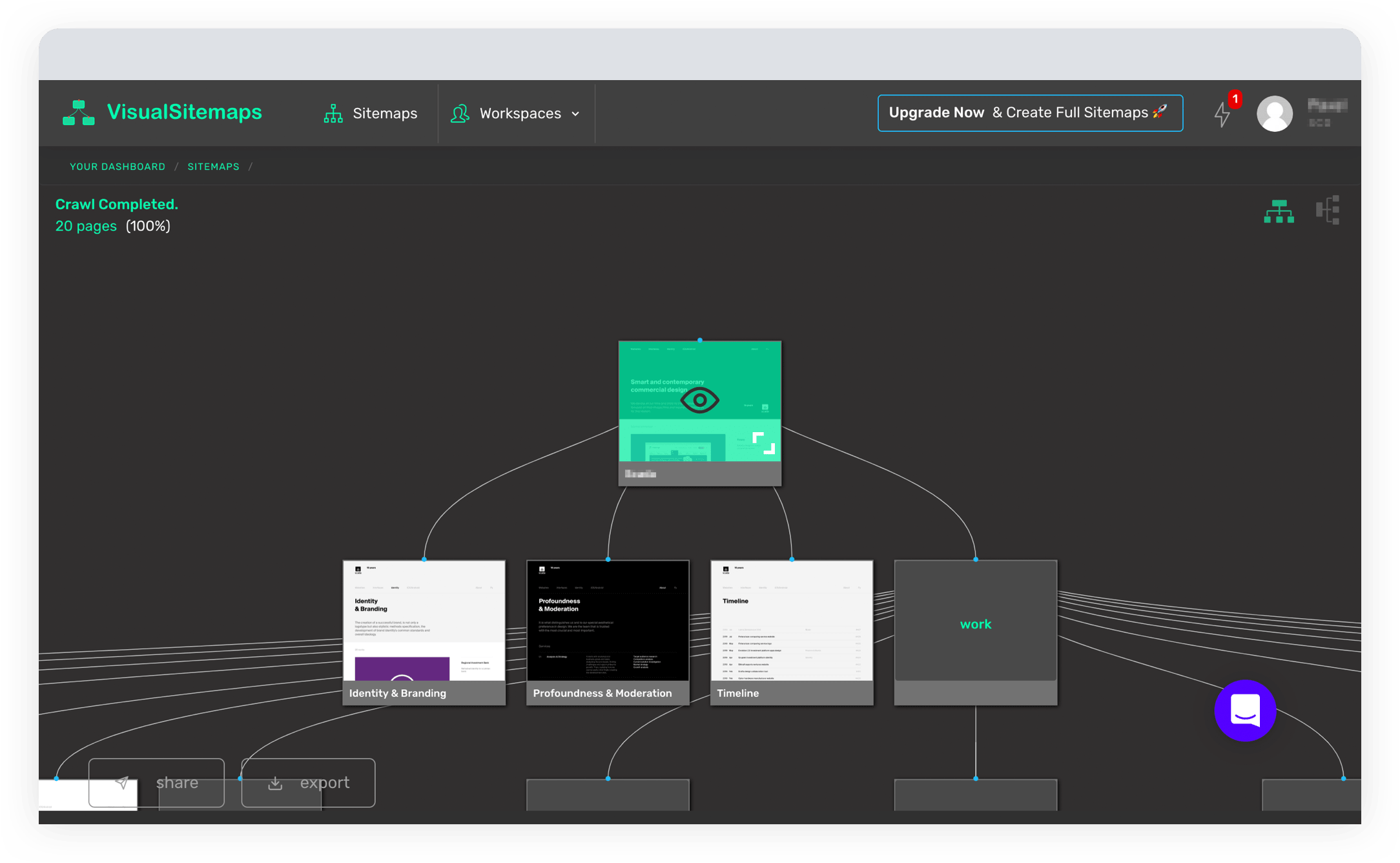Click the VisualSitemaps logo icon
This screenshot has height=863, width=1400.
click(x=78, y=113)
